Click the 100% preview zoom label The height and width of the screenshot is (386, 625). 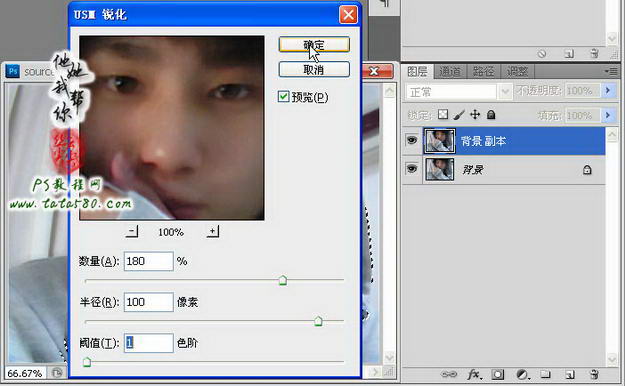(171, 232)
